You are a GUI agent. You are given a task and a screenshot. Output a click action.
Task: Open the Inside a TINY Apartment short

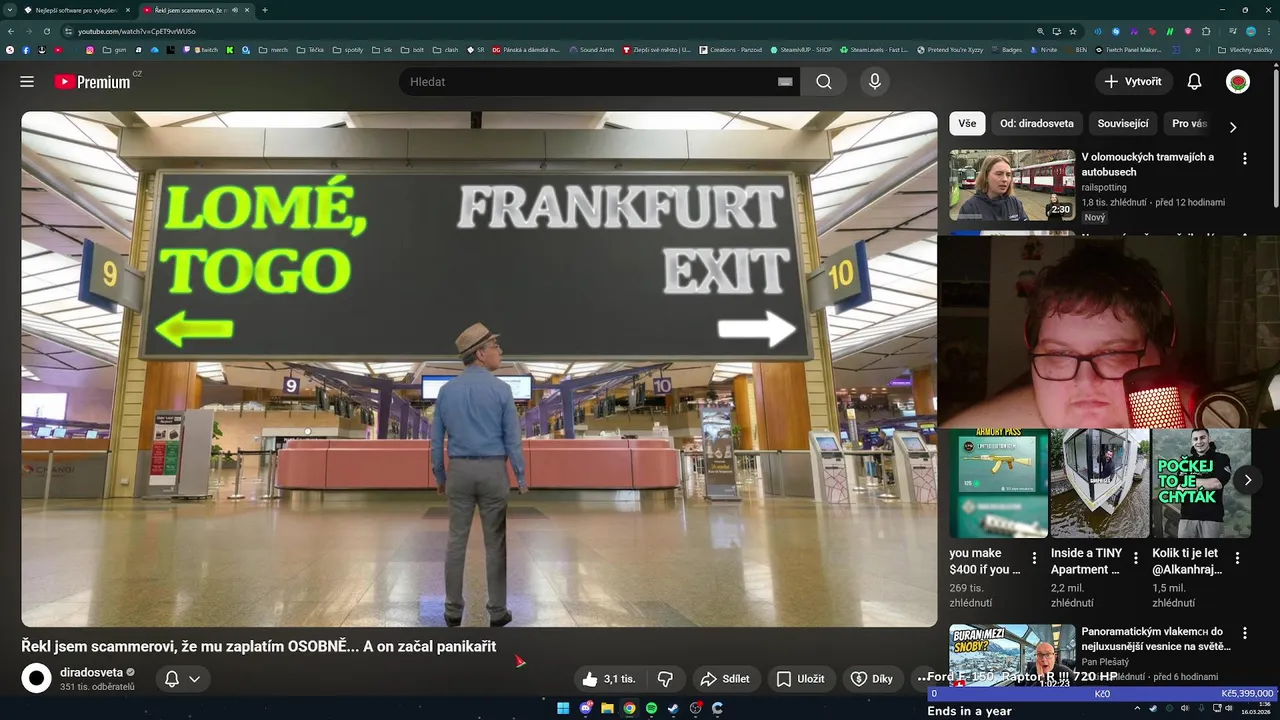click(x=1100, y=483)
